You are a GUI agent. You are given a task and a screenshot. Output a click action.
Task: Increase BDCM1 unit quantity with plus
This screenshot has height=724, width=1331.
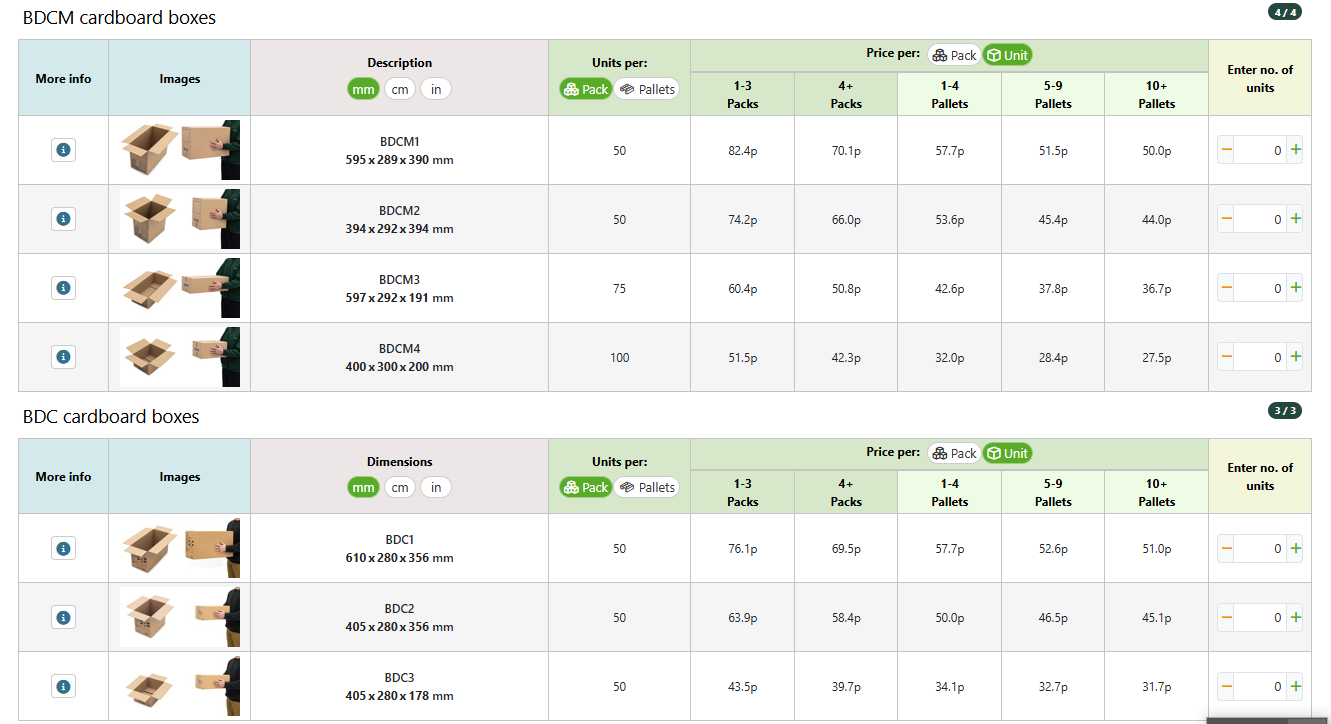[x=1295, y=150]
